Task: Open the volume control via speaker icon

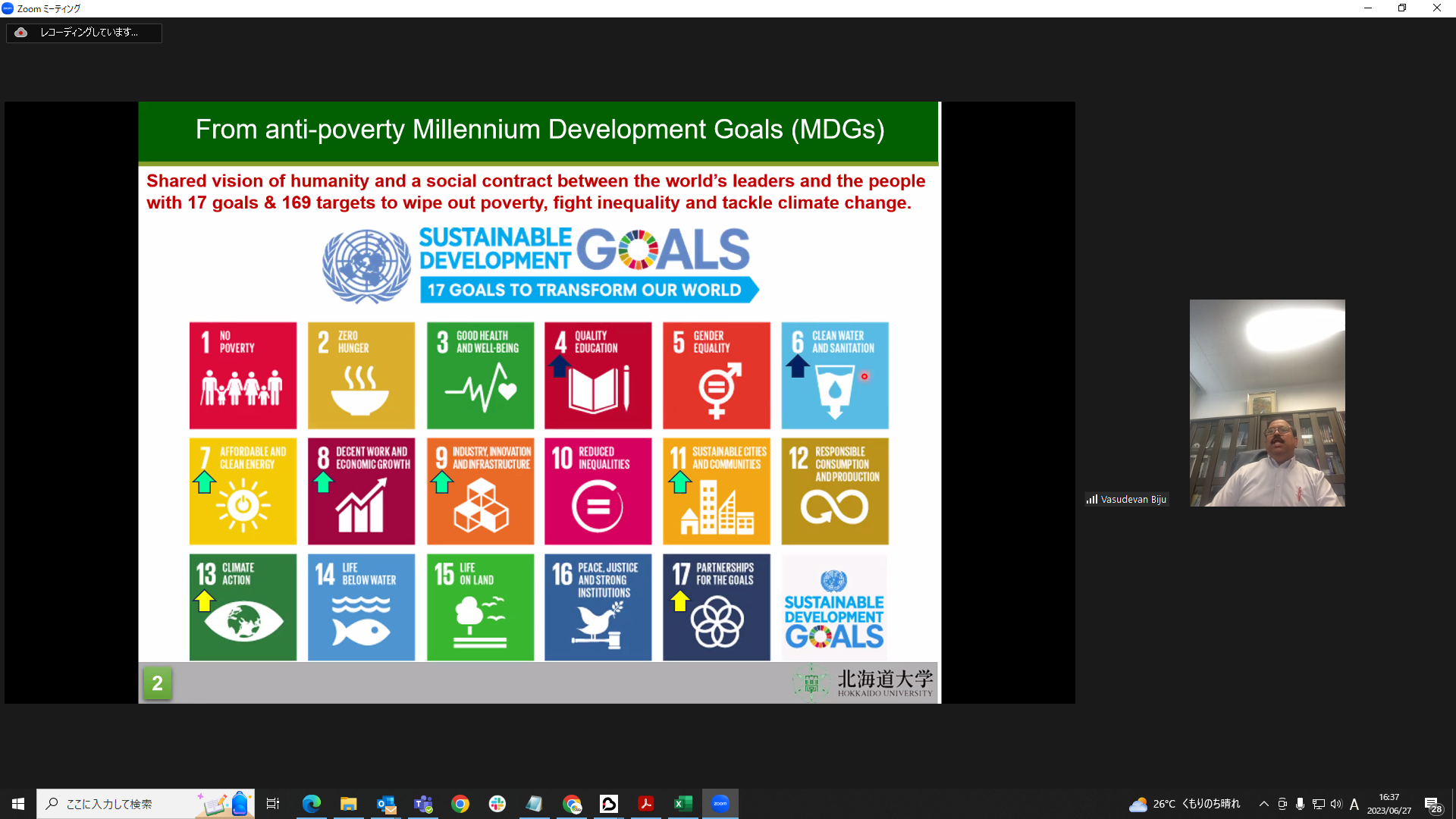Action: pyautogui.click(x=1336, y=804)
